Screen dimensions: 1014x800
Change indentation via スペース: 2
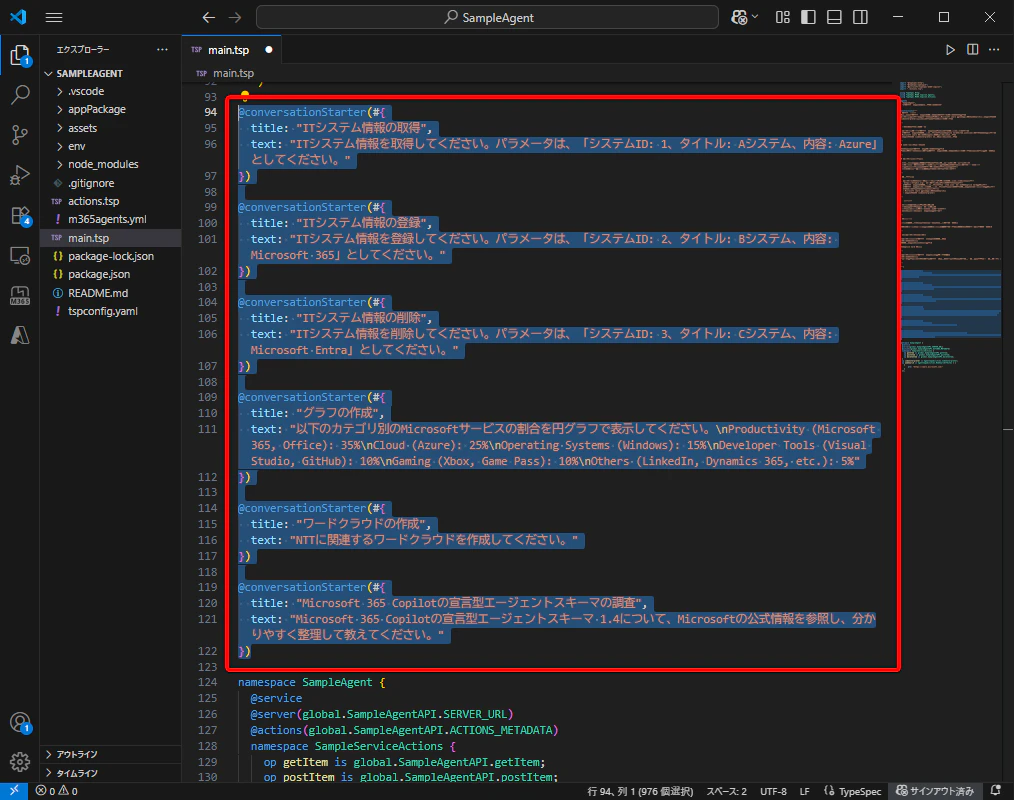tap(726, 791)
